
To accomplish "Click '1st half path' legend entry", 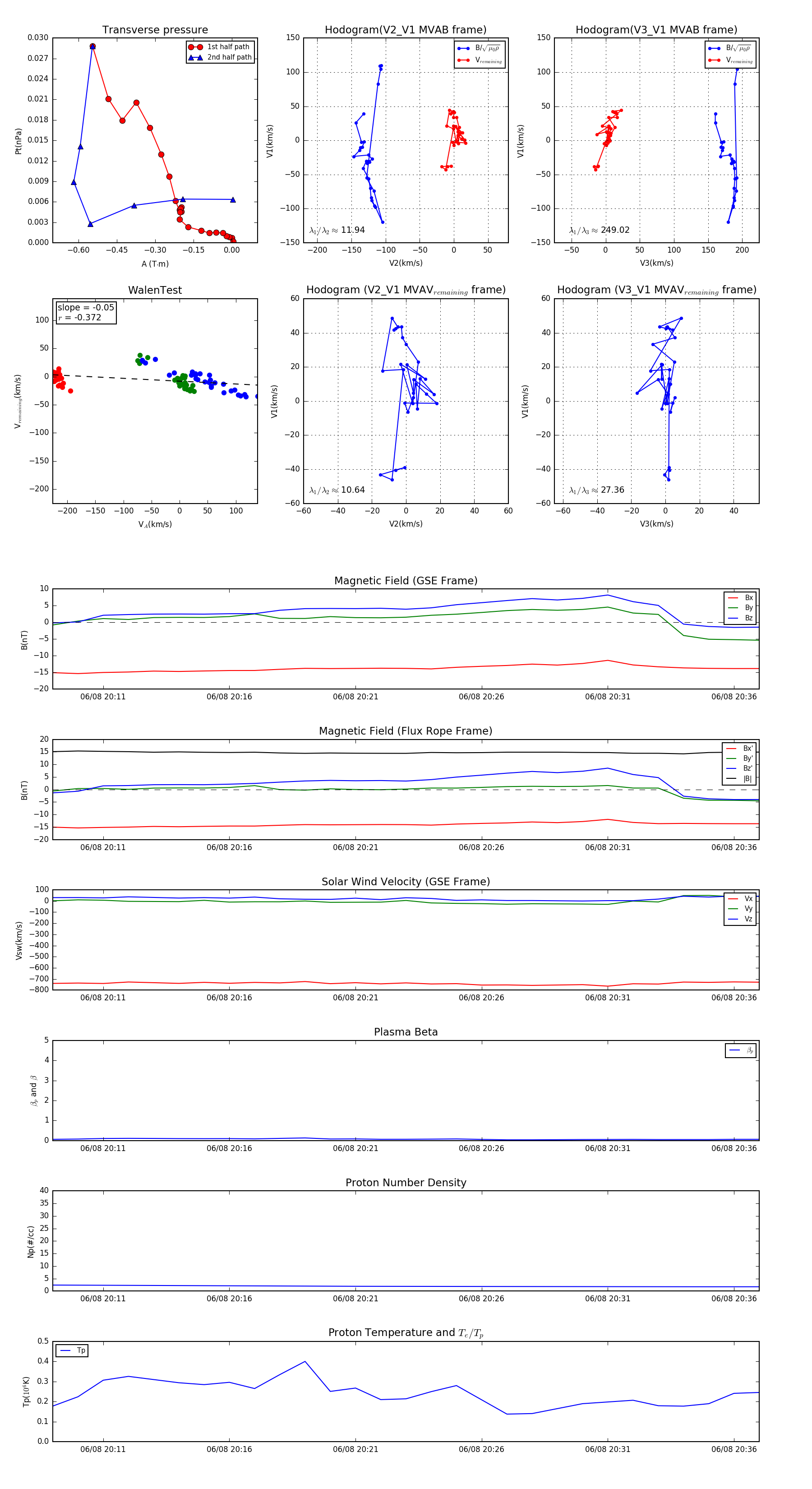I will pyautogui.click(x=220, y=47).
